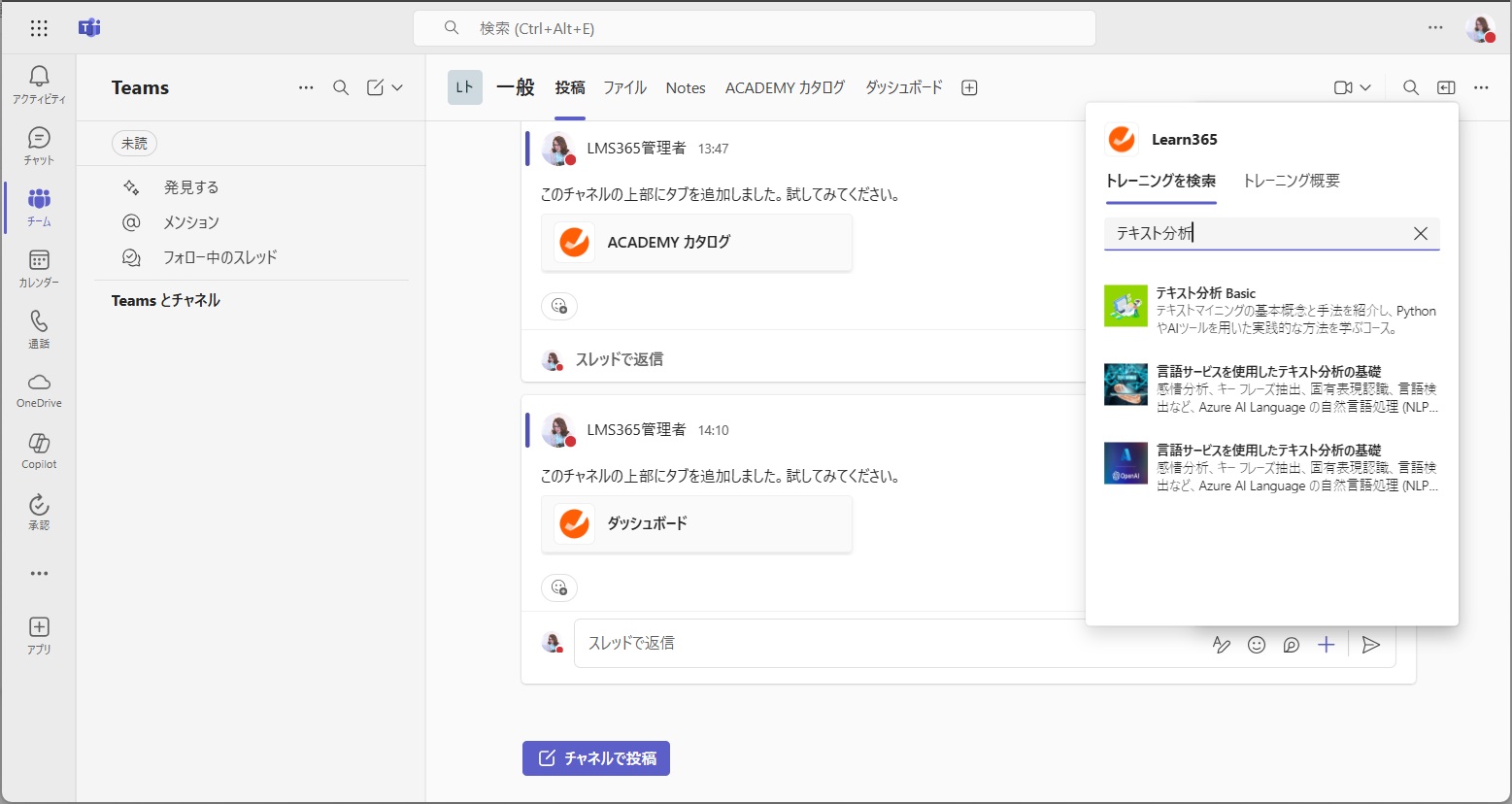Screen dimensions: 1512x804
Task: Click スレッドで返信 under the 13:47 post
Action: coord(619,359)
